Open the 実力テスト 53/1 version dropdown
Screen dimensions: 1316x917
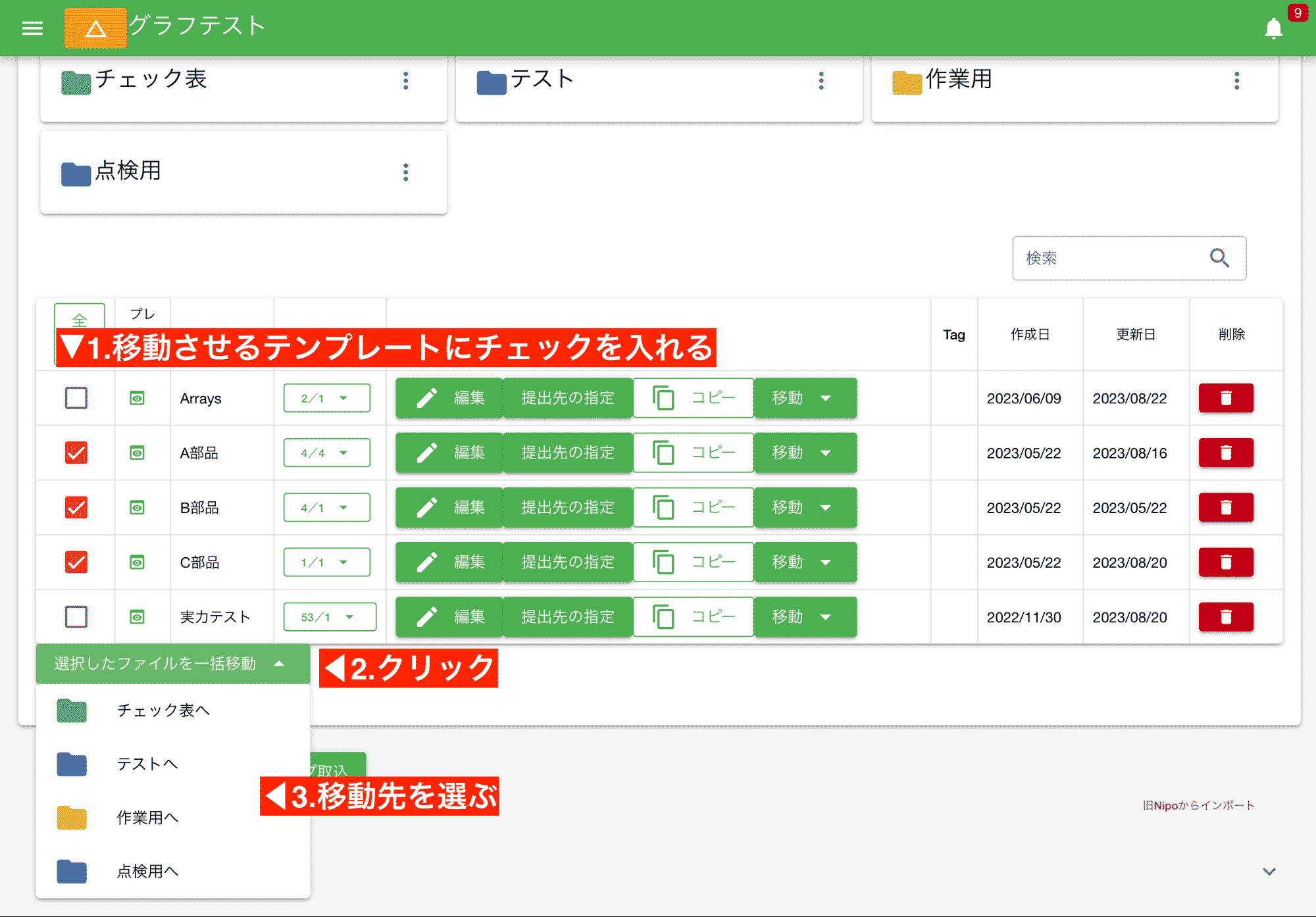330,616
